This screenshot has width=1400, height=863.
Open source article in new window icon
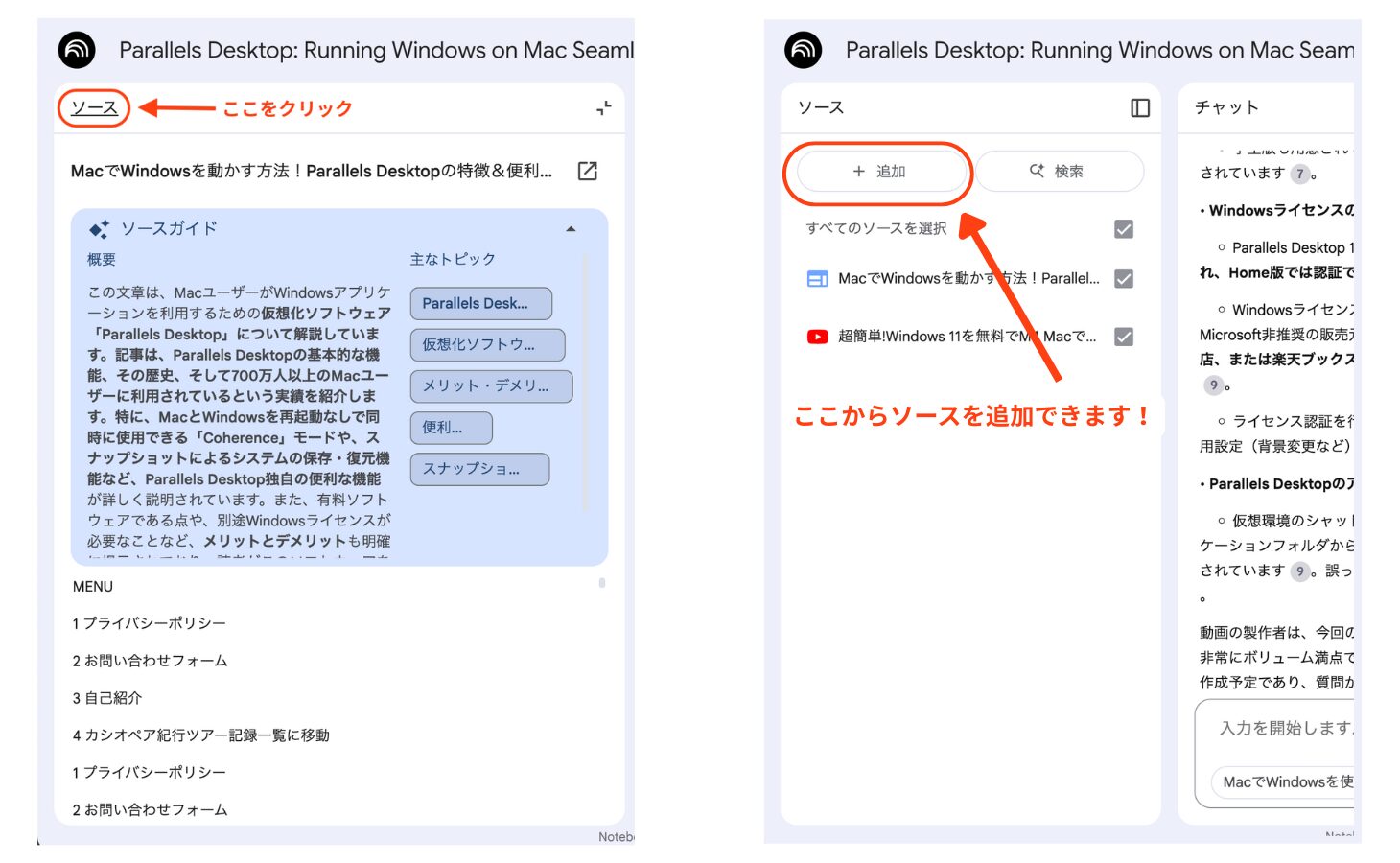click(x=588, y=171)
